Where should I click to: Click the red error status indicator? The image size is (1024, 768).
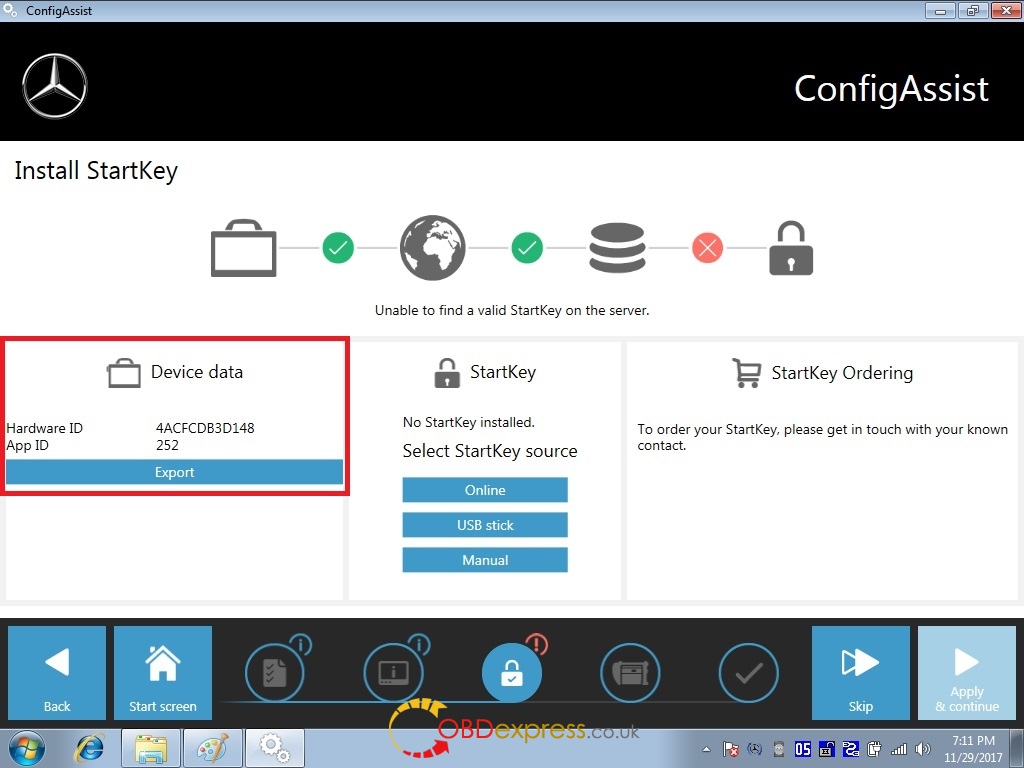pyautogui.click(x=707, y=249)
